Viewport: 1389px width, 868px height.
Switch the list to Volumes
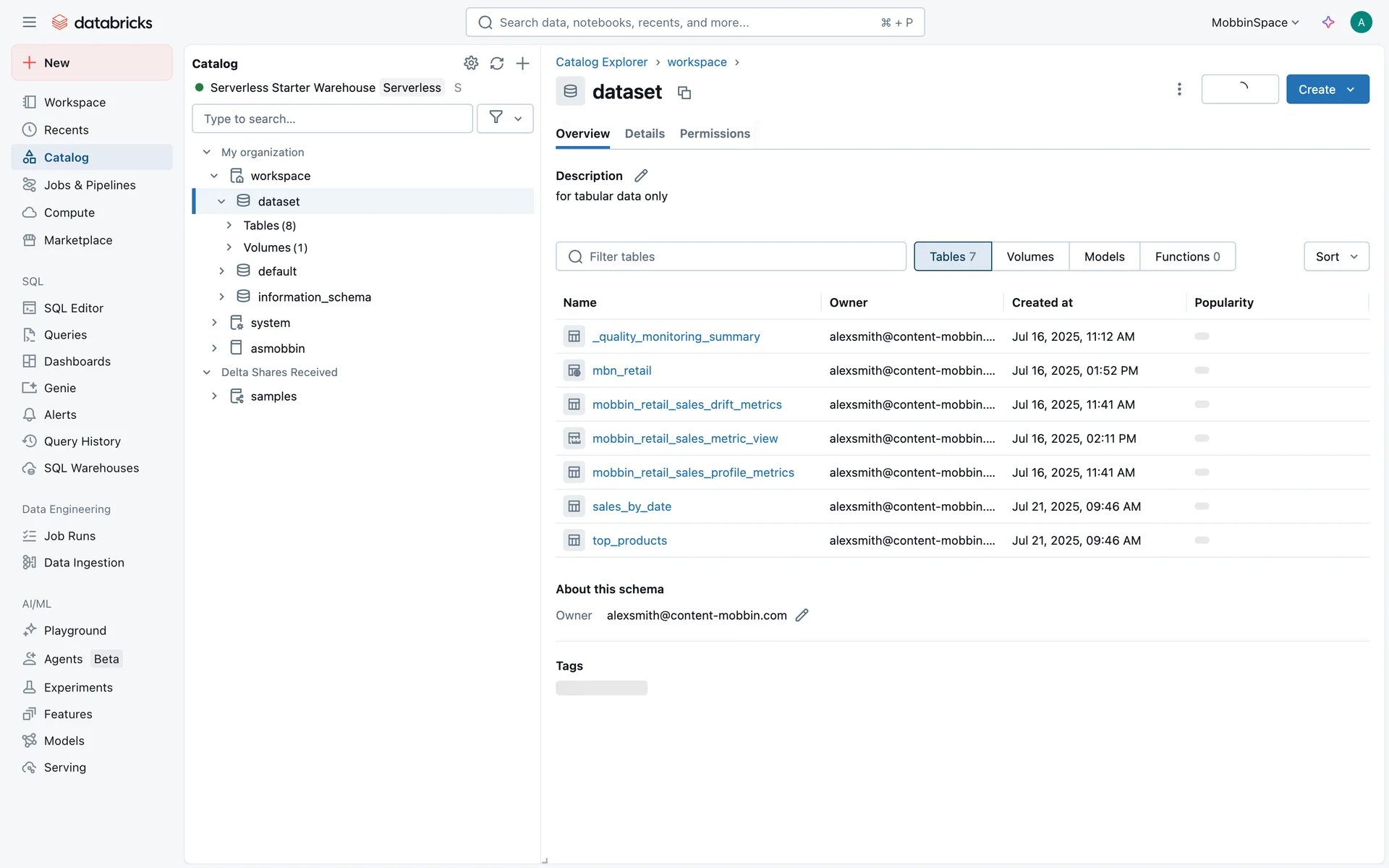(1029, 257)
